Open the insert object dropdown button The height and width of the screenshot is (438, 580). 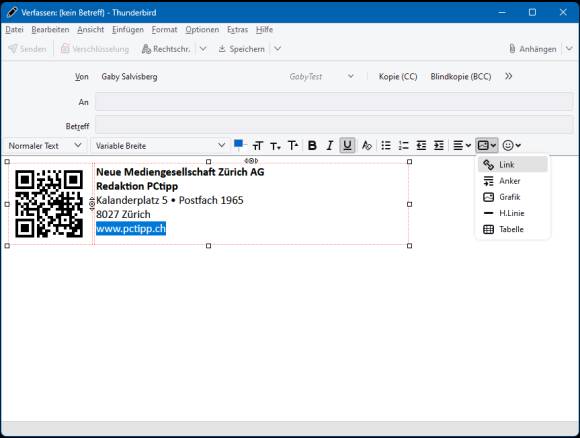pyautogui.click(x=486, y=145)
